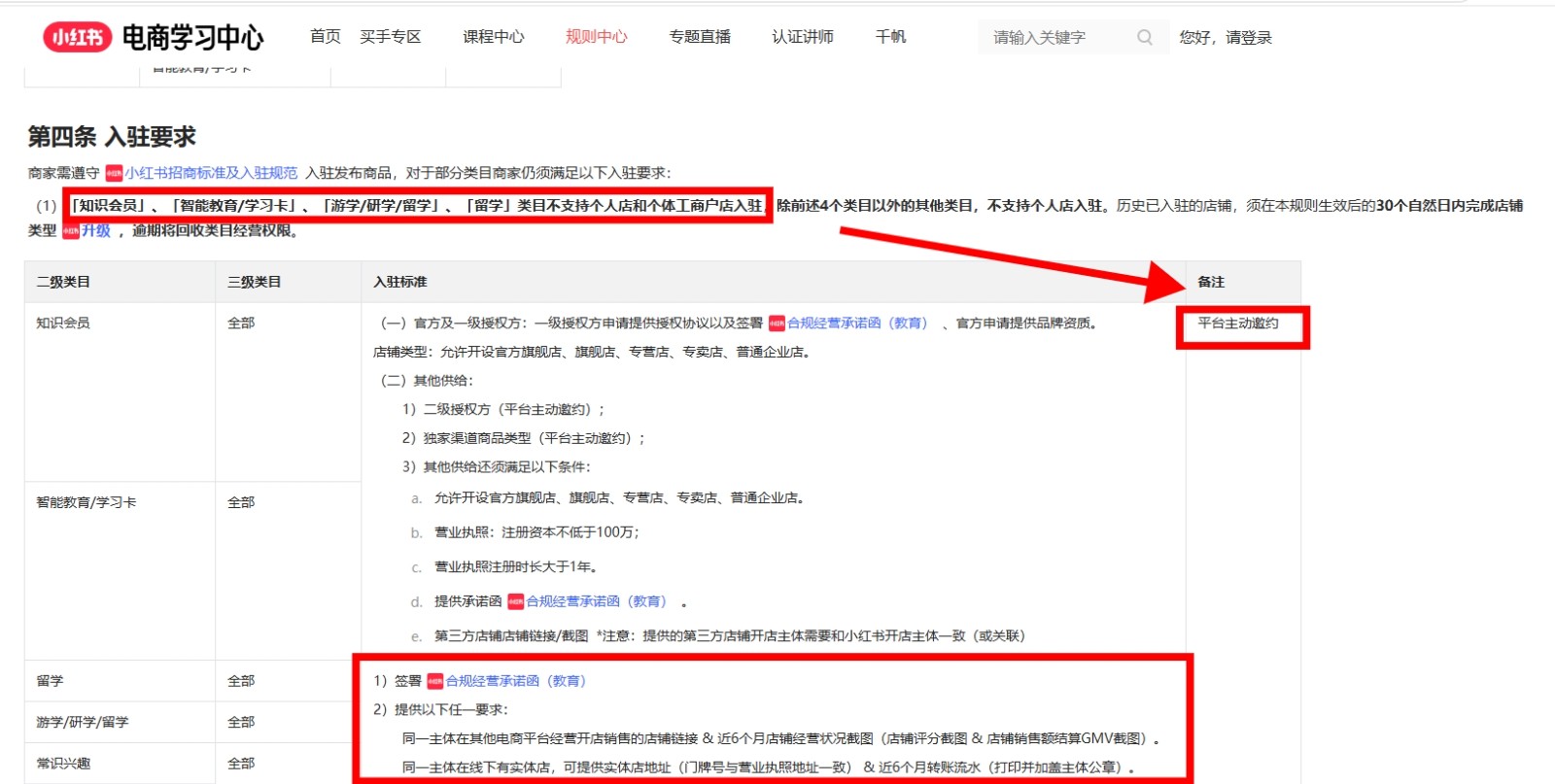Click 其他供给还须满足以下条件 line
This screenshot has height=784, width=1555.
click(497, 467)
